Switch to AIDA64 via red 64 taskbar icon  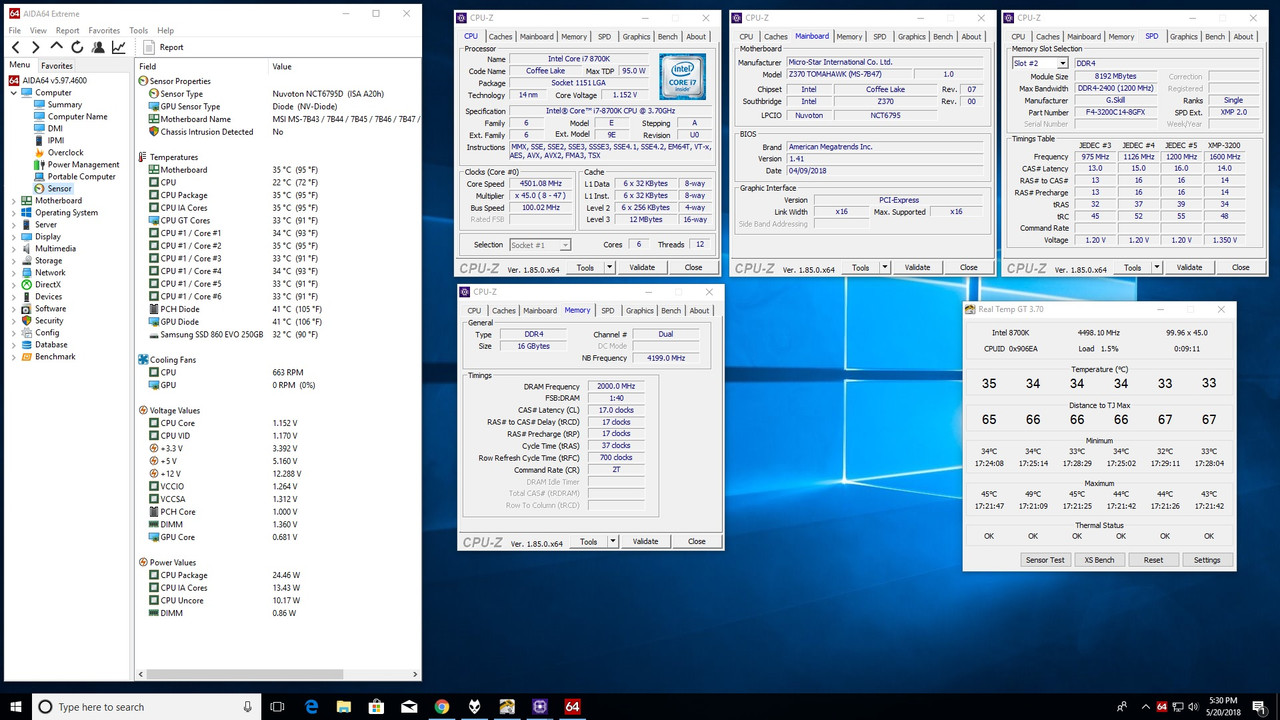572,707
